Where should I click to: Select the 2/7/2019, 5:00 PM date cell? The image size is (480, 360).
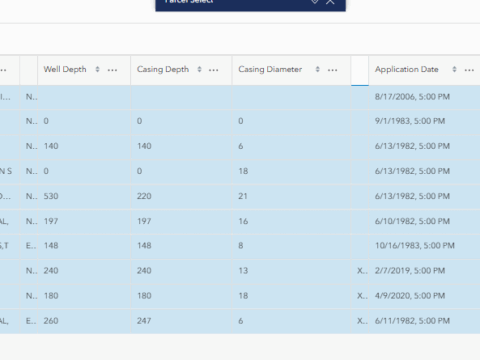point(410,271)
